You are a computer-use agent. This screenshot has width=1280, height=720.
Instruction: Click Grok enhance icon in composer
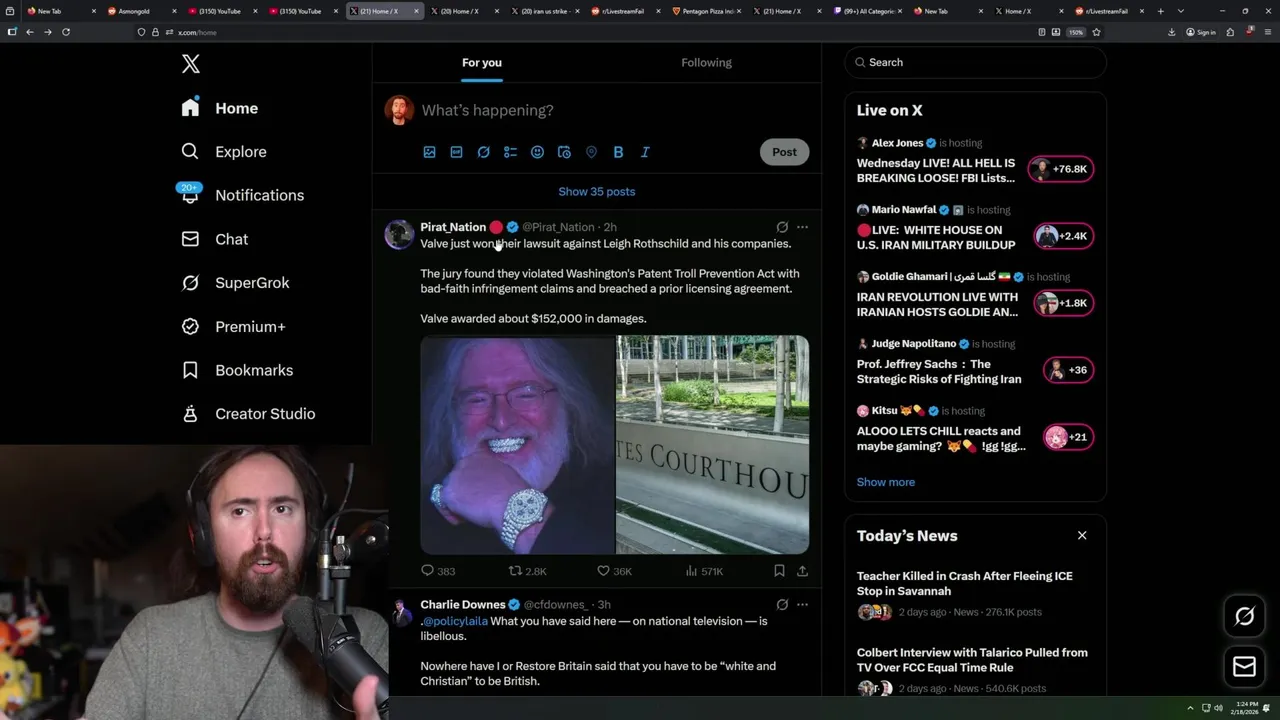[483, 152]
